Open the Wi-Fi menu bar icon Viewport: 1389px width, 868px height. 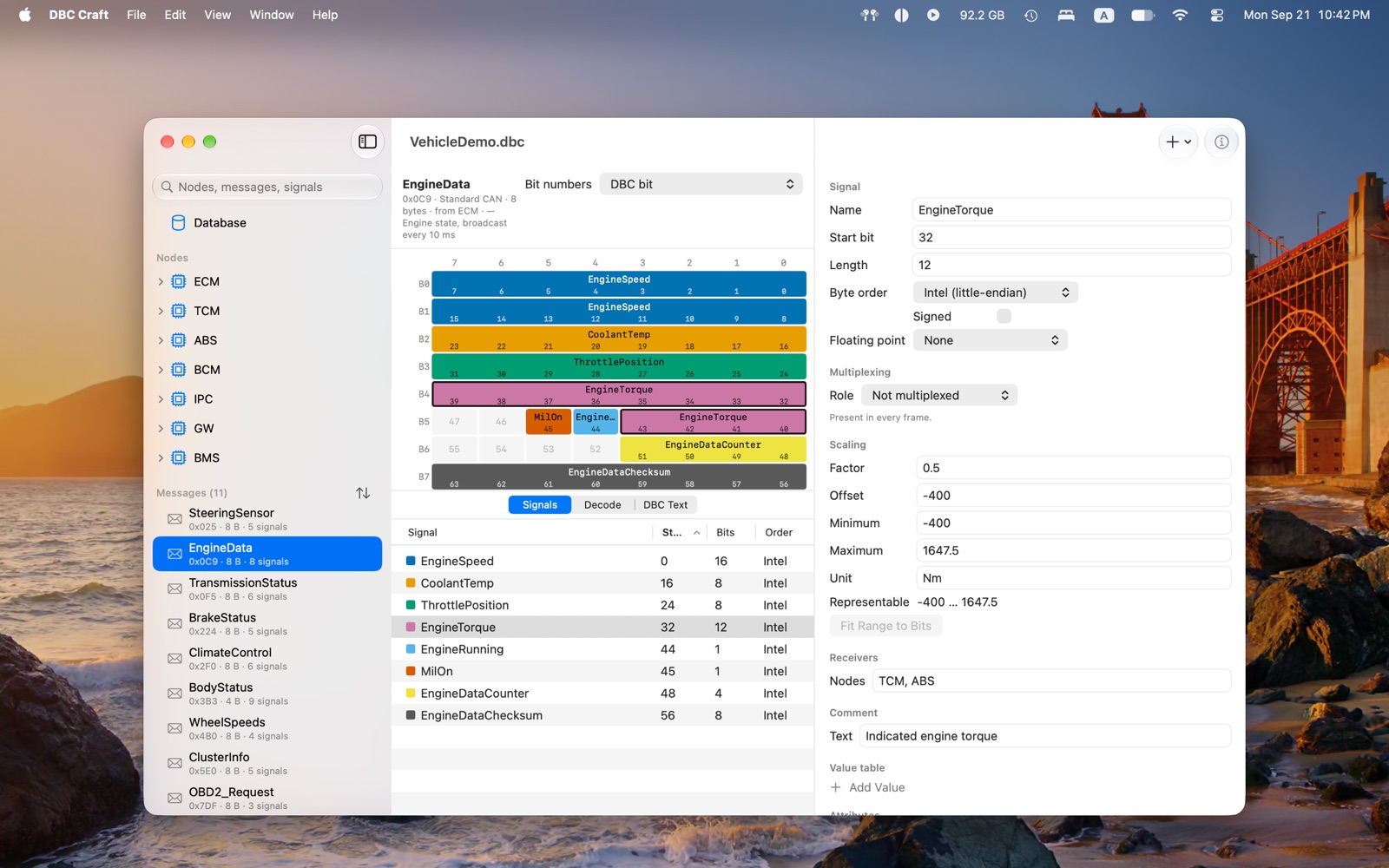(1179, 15)
